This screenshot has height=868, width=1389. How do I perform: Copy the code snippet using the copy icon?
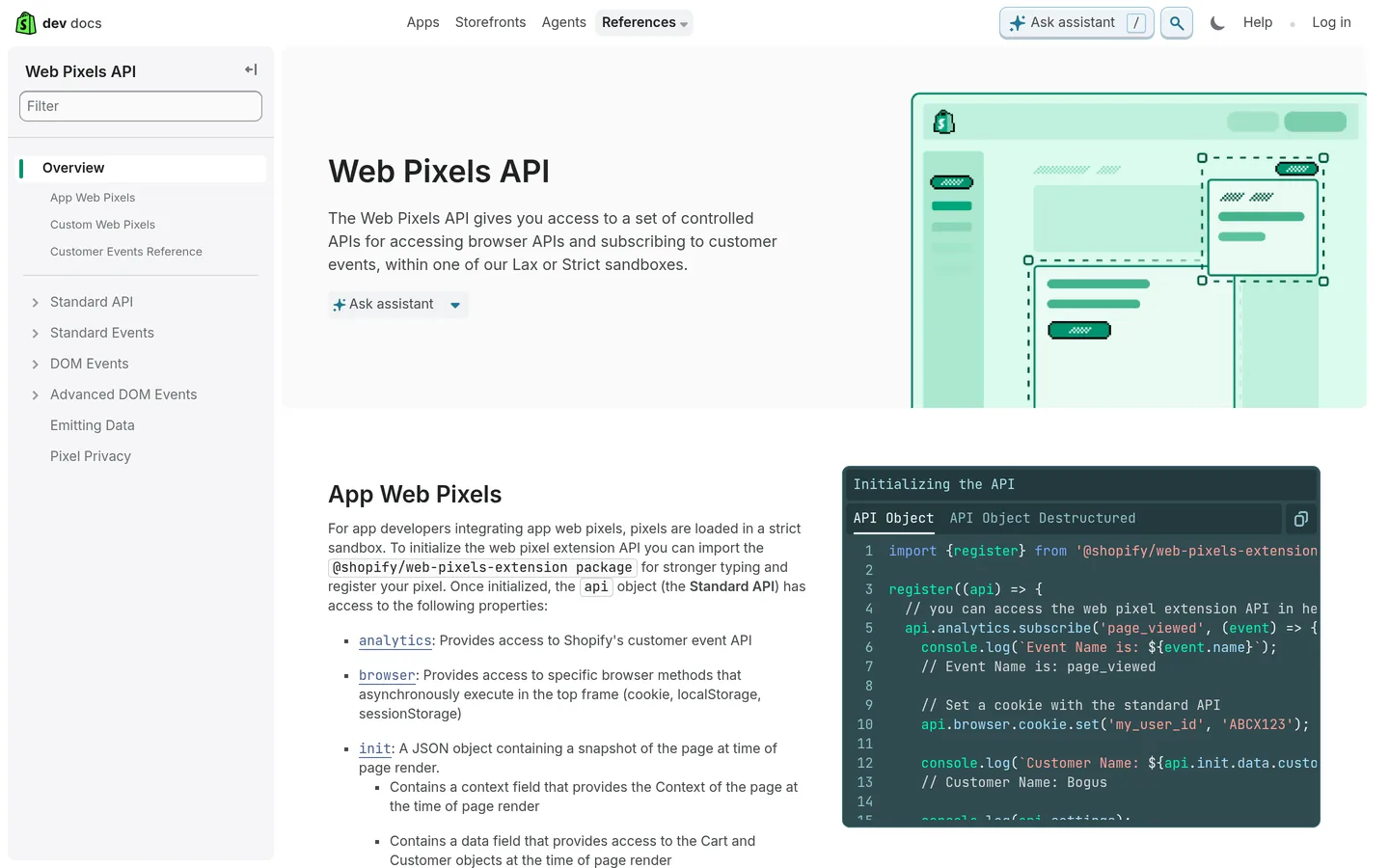tap(1300, 518)
